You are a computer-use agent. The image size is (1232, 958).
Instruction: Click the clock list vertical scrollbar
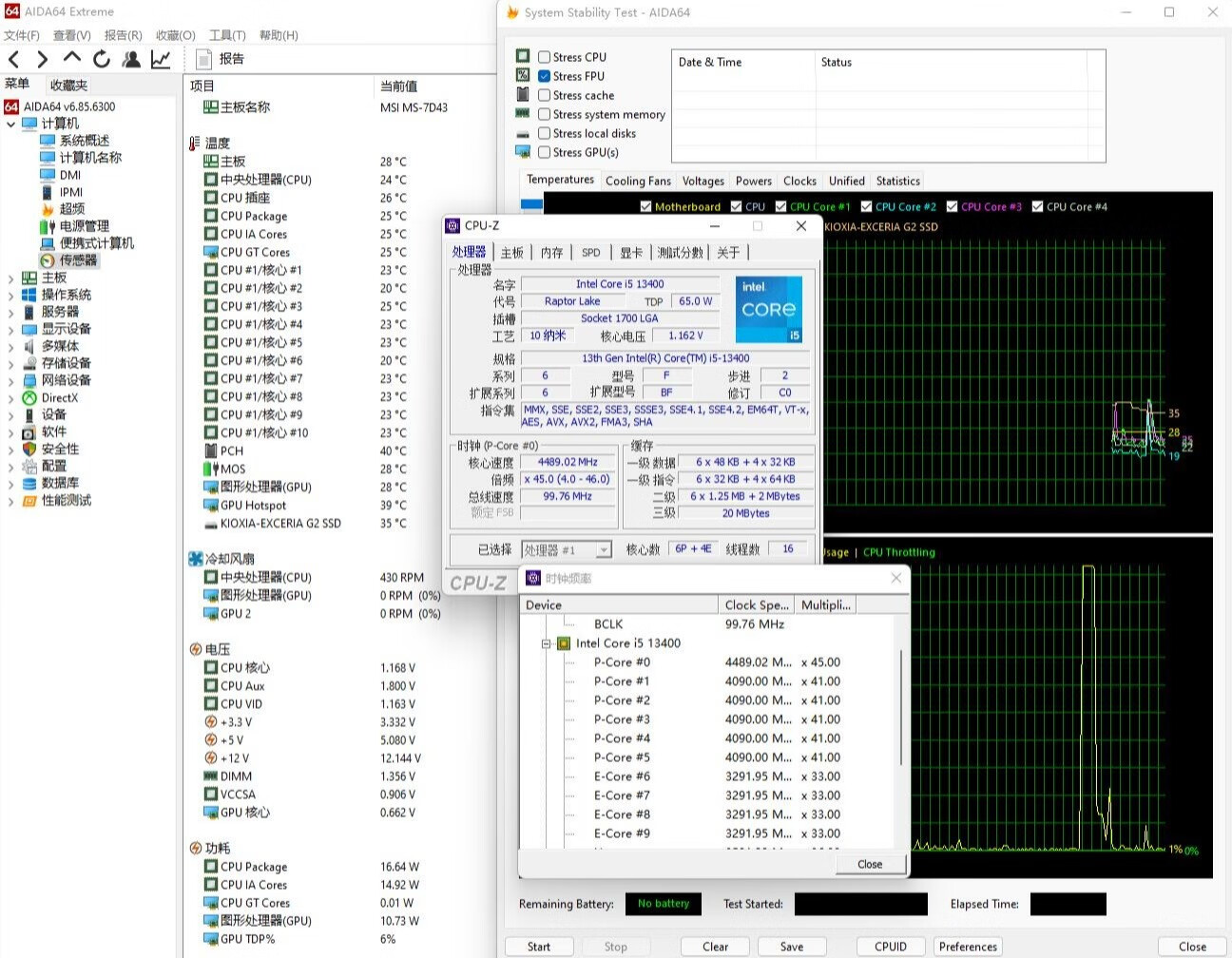pos(901,708)
